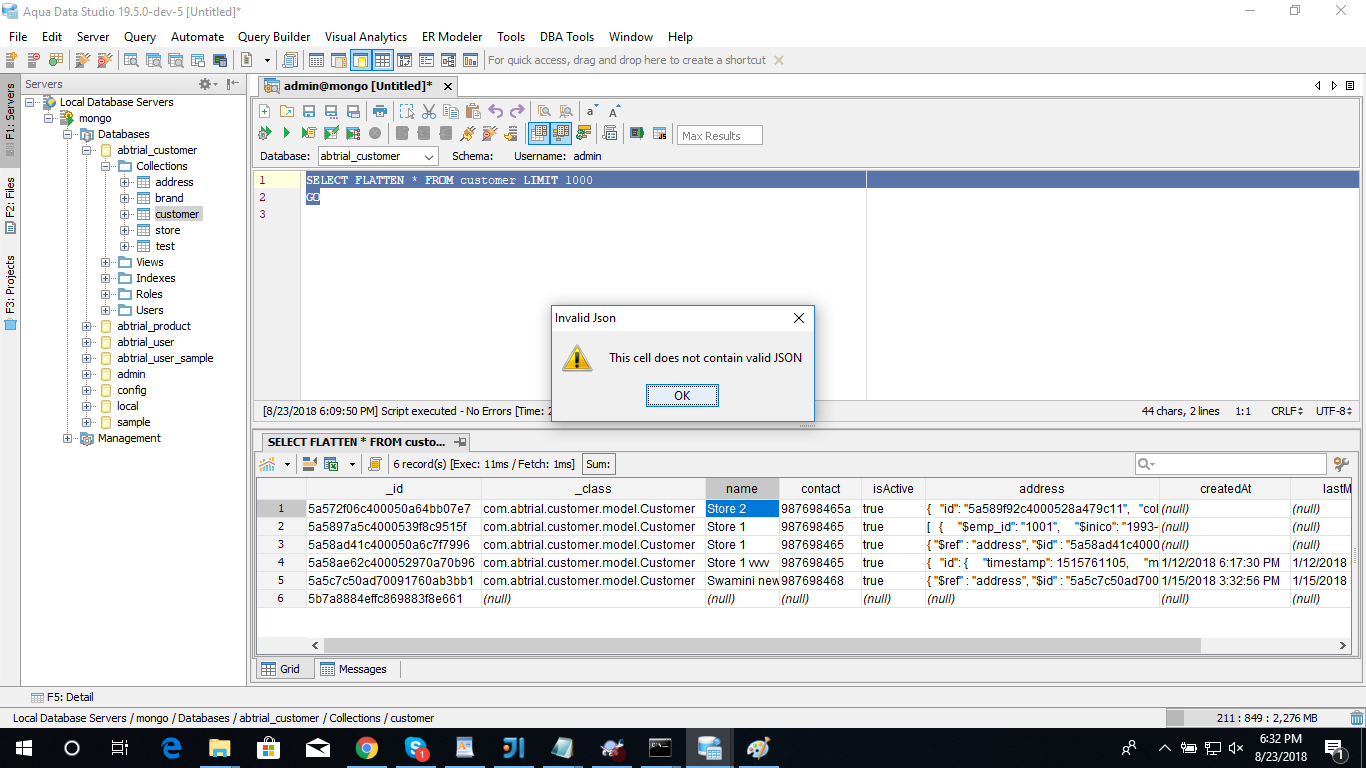Open the F5: Detail panel
Image resolution: width=1366 pixels, height=768 pixels.
point(62,697)
